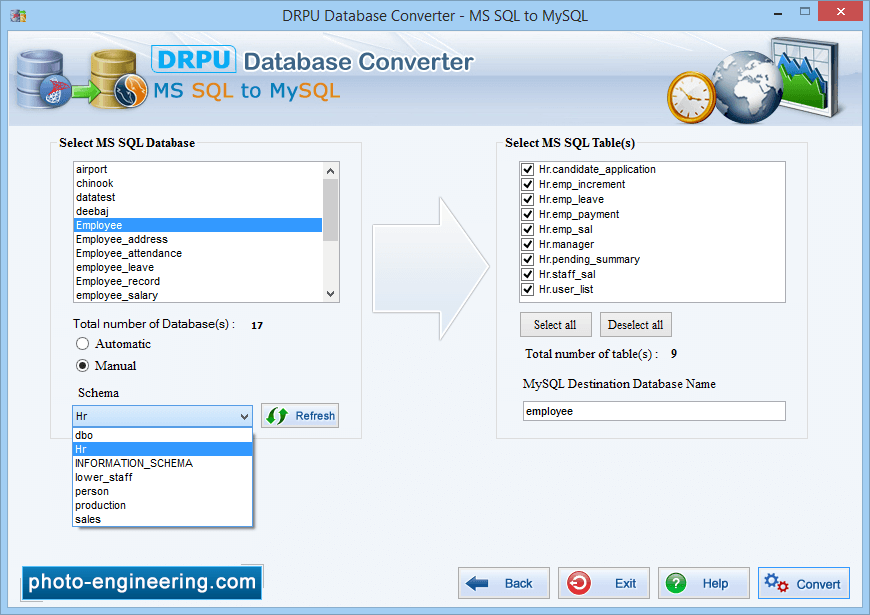
Task: Toggle Hr.pending_summary checkbox
Action: (528, 259)
